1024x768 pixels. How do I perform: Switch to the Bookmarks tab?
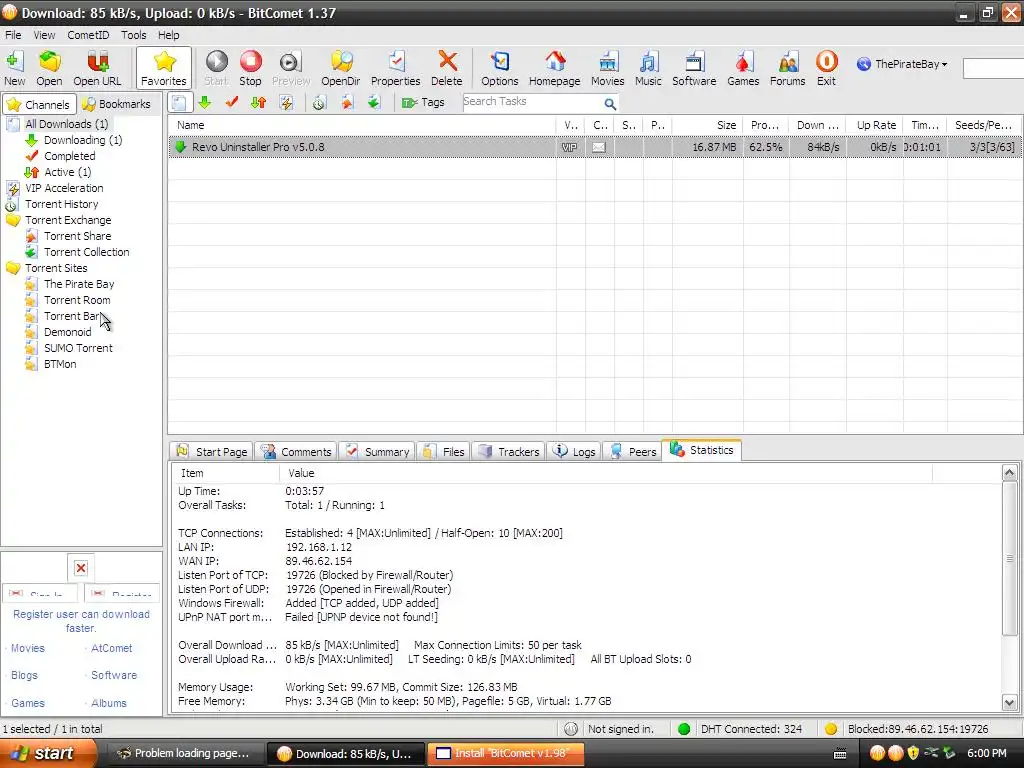[x=118, y=104]
